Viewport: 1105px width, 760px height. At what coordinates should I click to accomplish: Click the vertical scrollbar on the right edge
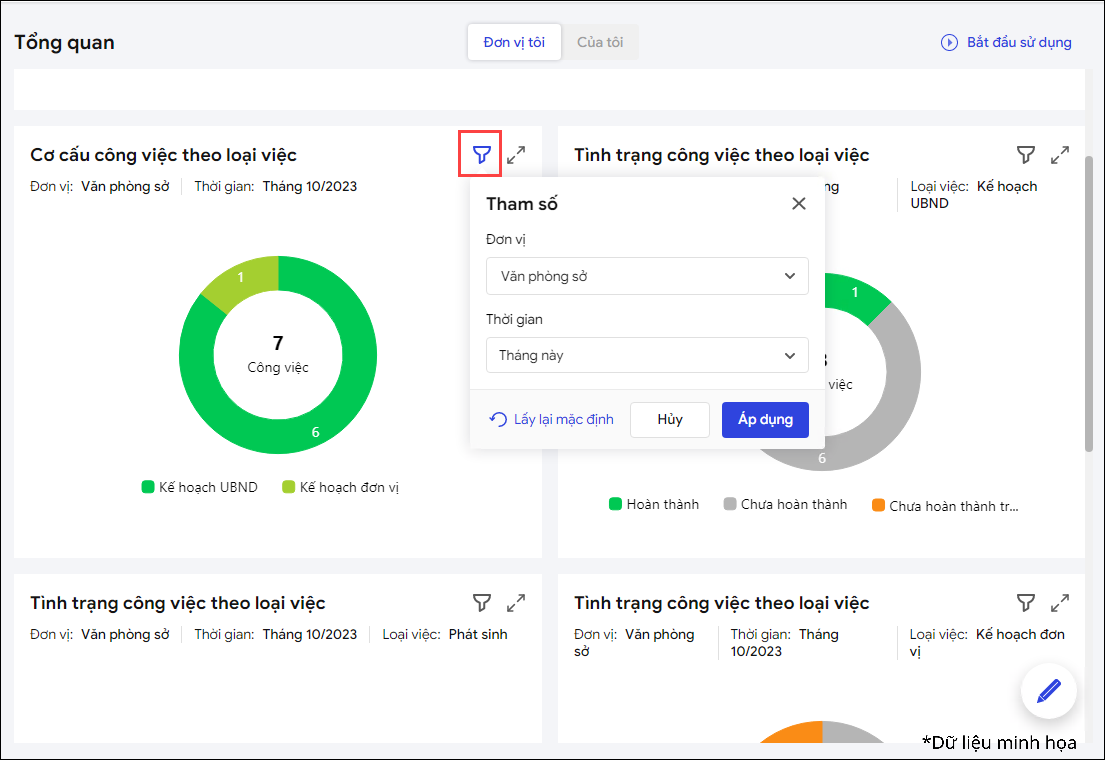click(1089, 303)
